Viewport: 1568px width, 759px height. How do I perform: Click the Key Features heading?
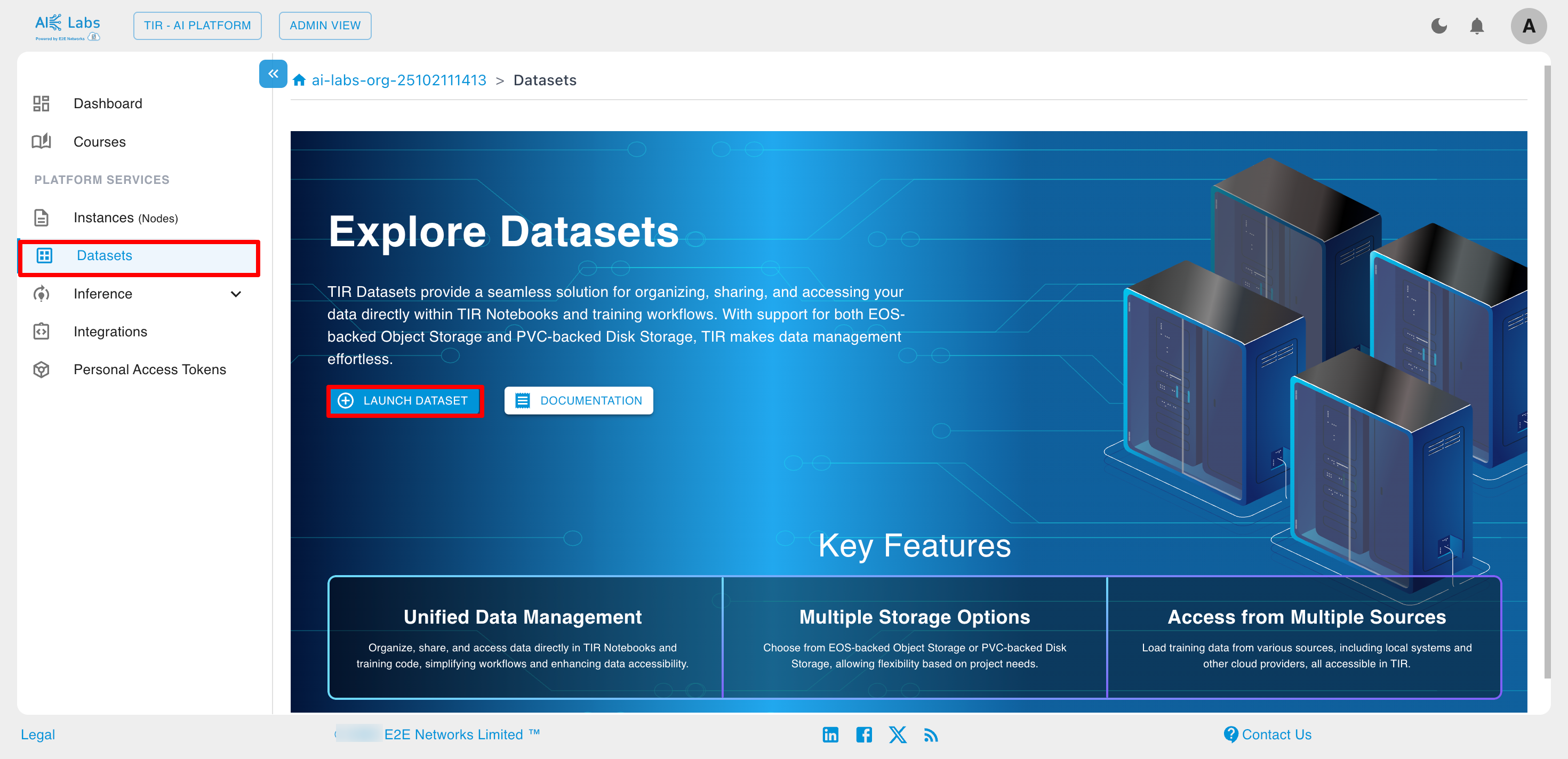pos(914,546)
